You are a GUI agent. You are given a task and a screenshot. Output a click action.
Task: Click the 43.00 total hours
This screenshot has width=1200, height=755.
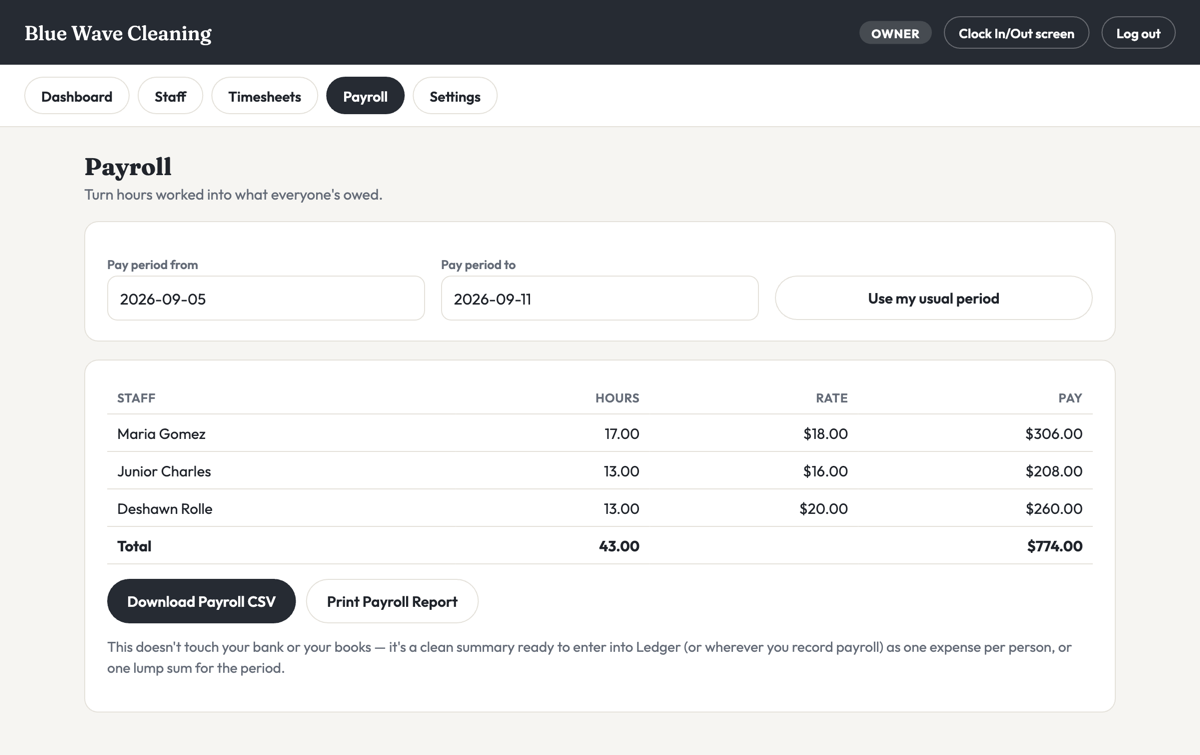[x=619, y=546]
